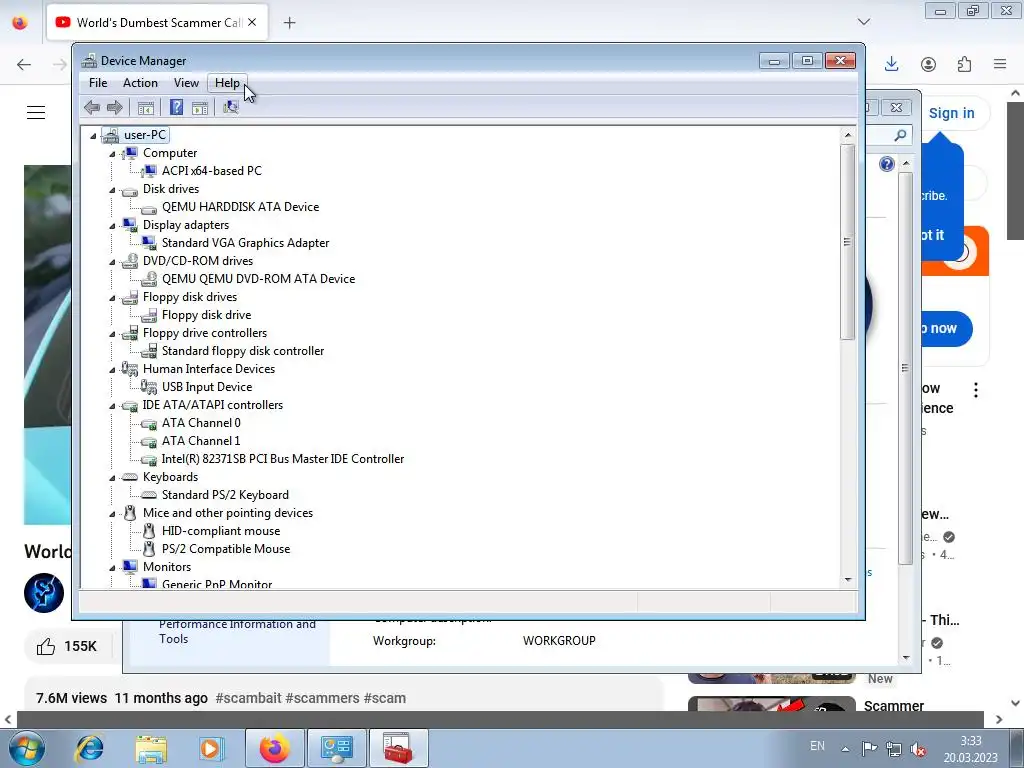Open Firefox extensions puzzle icon
Image resolution: width=1024 pixels, height=768 pixels.
(965, 64)
